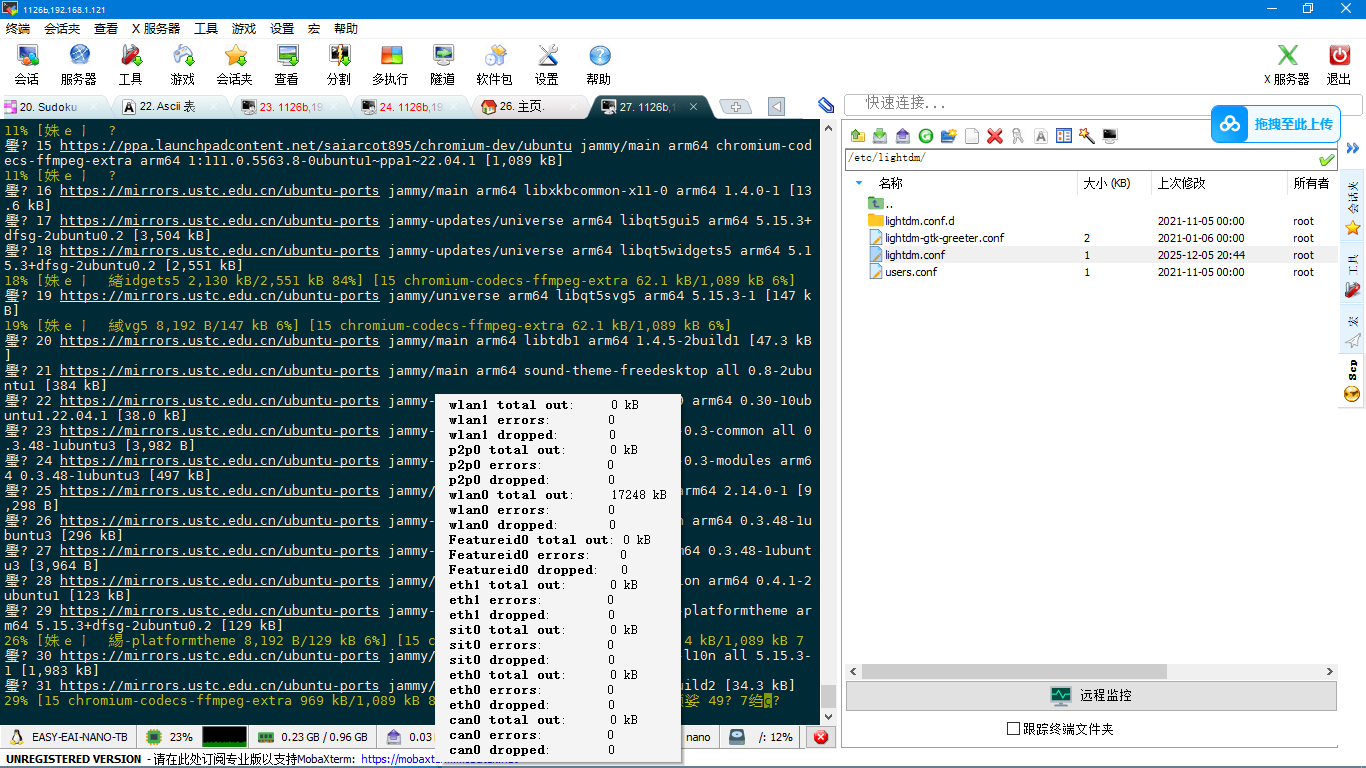Click SFTP new folder icon
The width and height of the screenshot is (1366, 768).
(949, 136)
